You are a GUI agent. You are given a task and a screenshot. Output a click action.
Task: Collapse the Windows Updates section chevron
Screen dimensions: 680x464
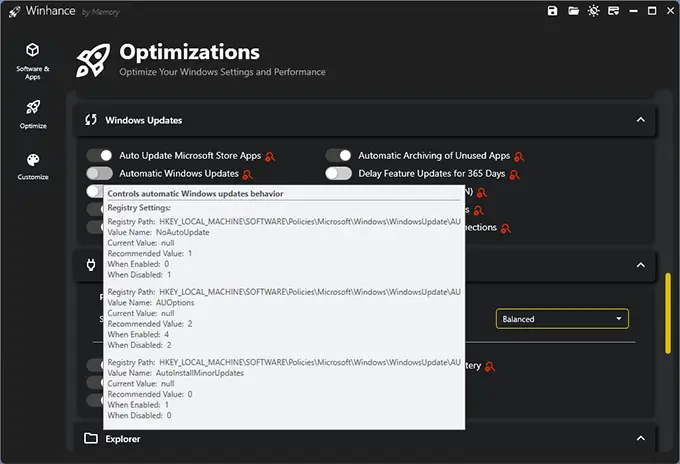coord(640,120)
